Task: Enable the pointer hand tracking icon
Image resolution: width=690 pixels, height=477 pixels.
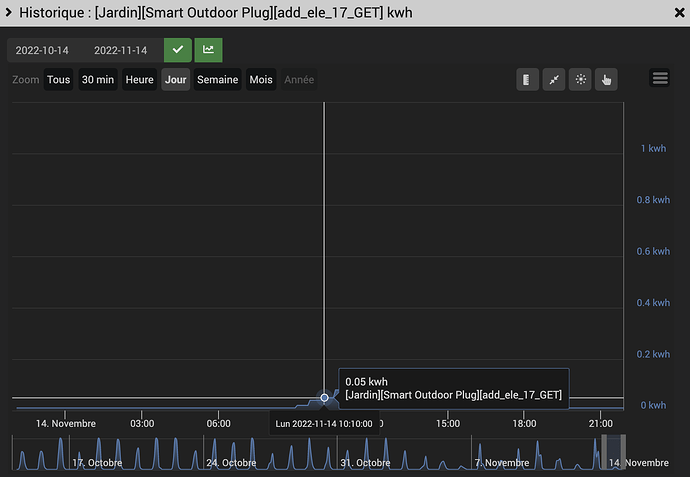Action: tap(606, 80)
